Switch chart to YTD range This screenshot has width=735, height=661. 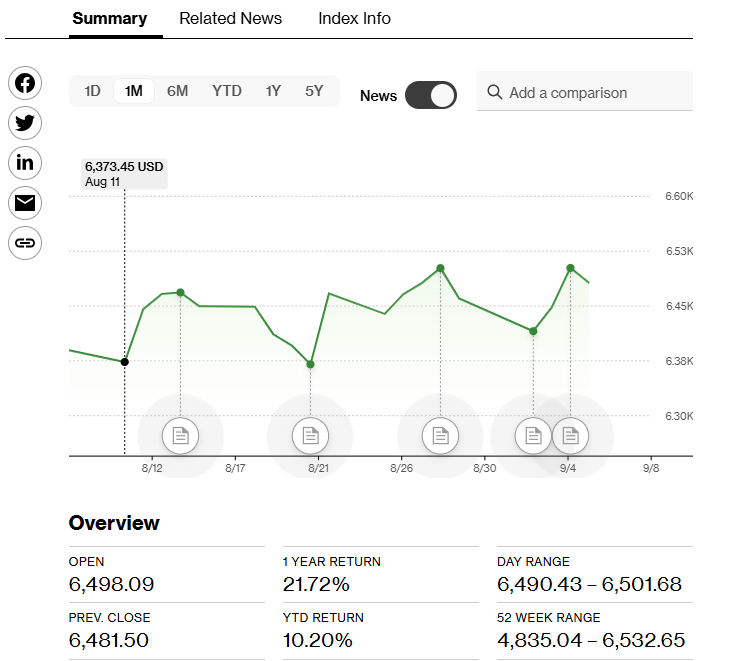click(x=227, y=91)
